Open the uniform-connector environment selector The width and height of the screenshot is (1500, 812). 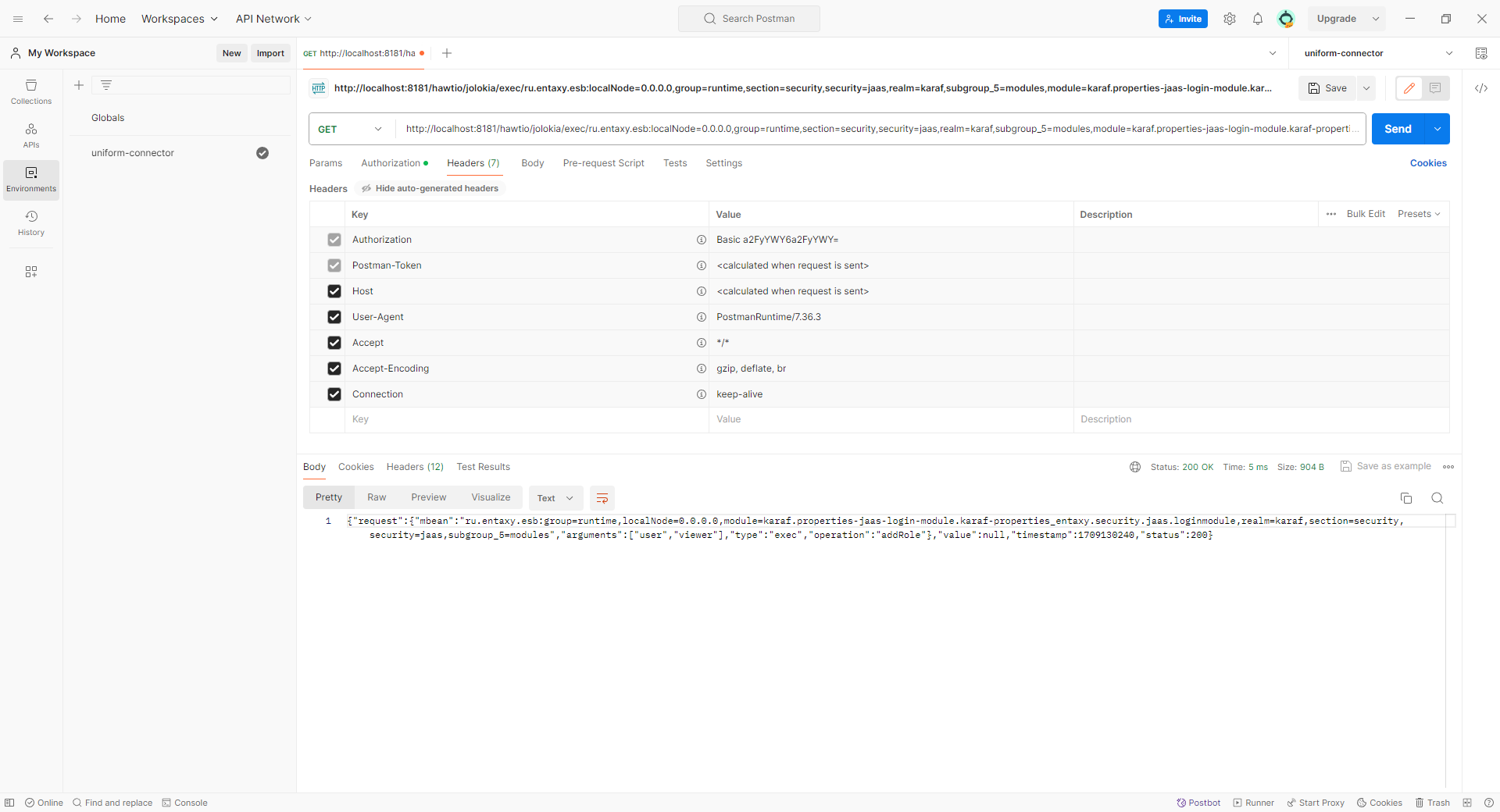[1377, 53]
